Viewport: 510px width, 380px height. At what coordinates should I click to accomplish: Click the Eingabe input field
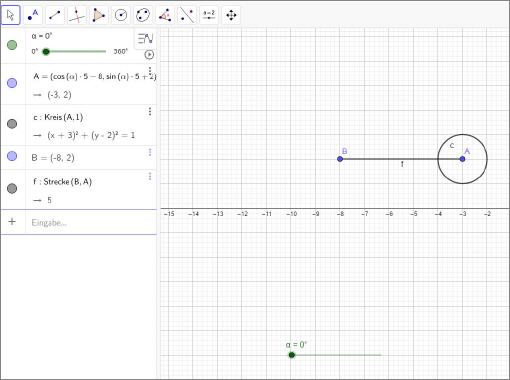[x=90, y=222]
